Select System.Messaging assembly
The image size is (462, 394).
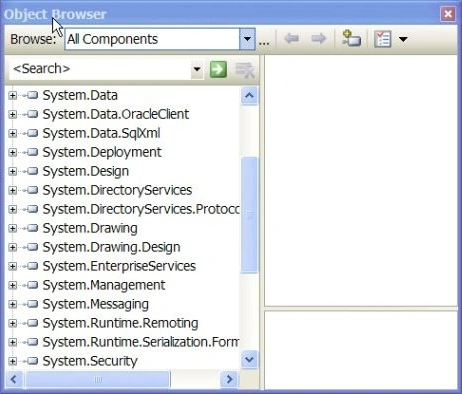[x=96, y=305]
